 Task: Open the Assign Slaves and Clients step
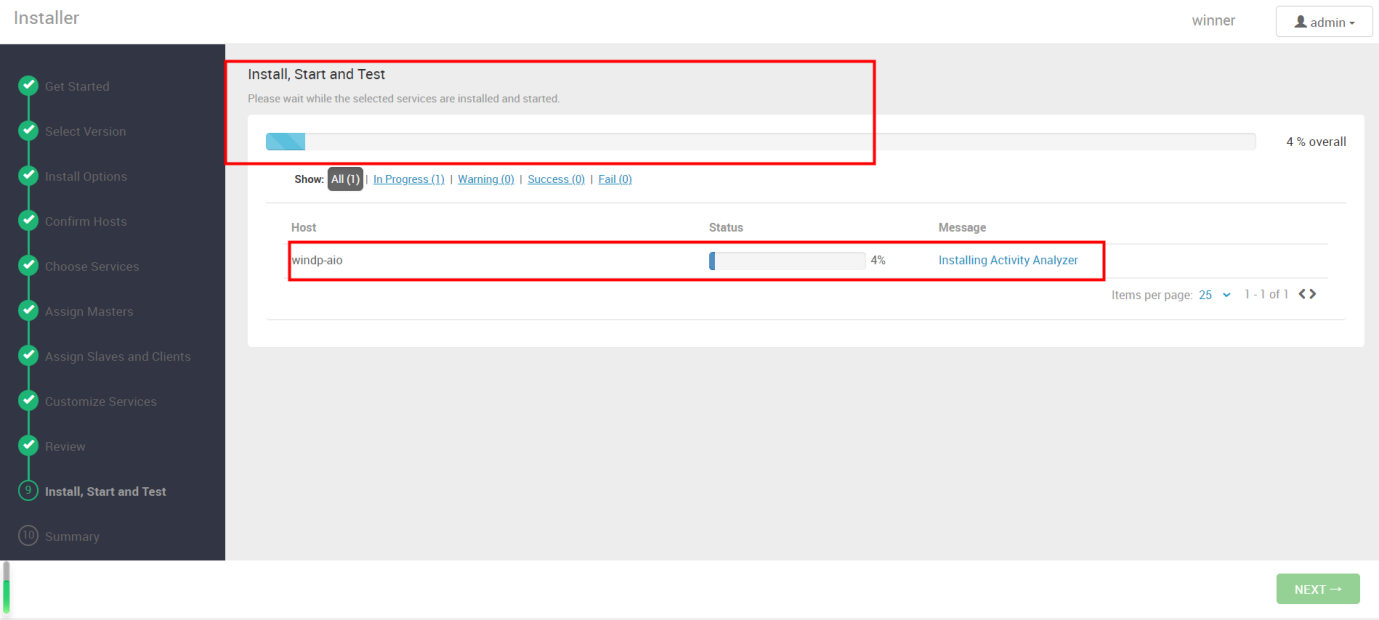[118, 356]
